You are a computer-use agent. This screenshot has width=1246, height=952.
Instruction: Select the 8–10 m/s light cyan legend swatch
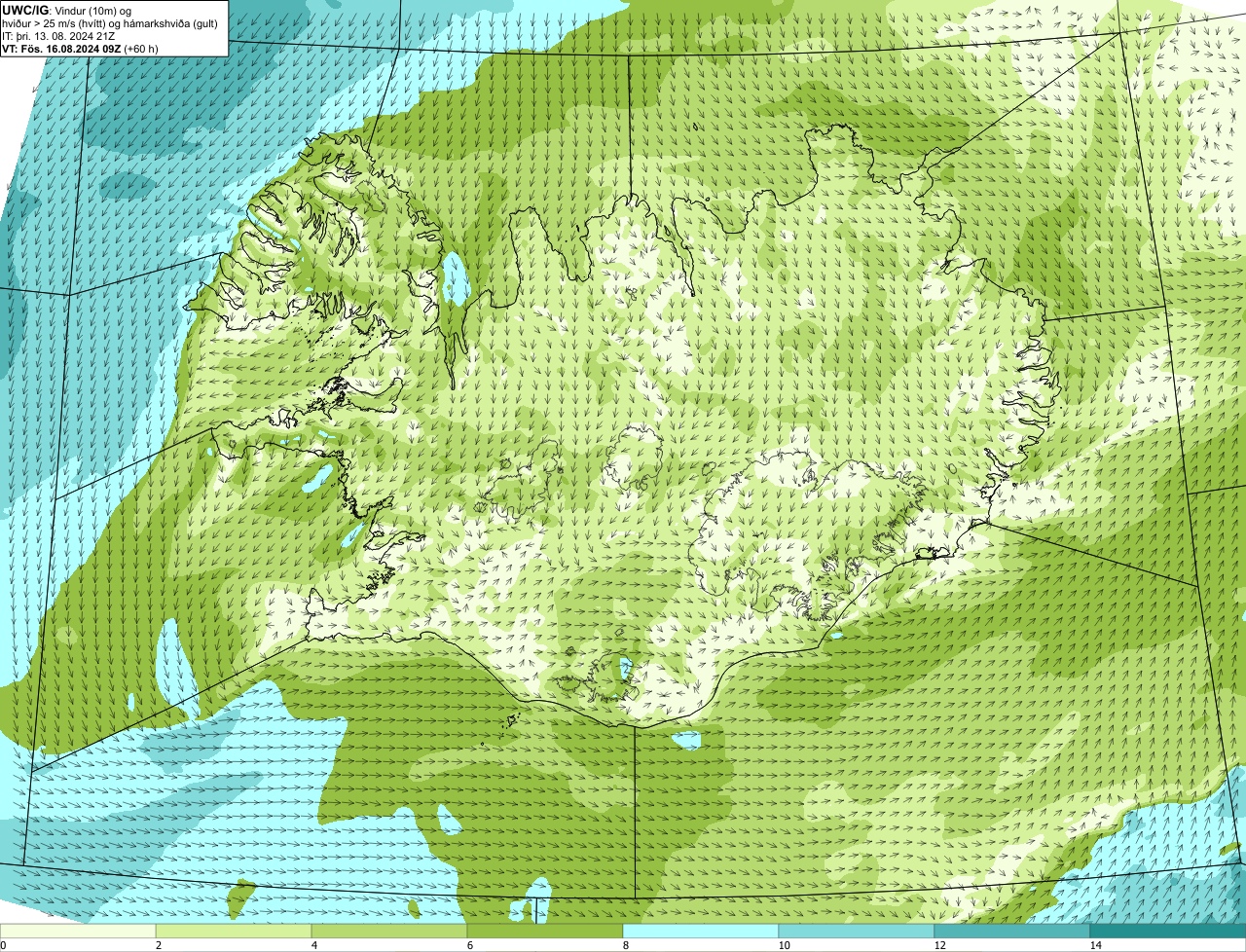(701, 931)
